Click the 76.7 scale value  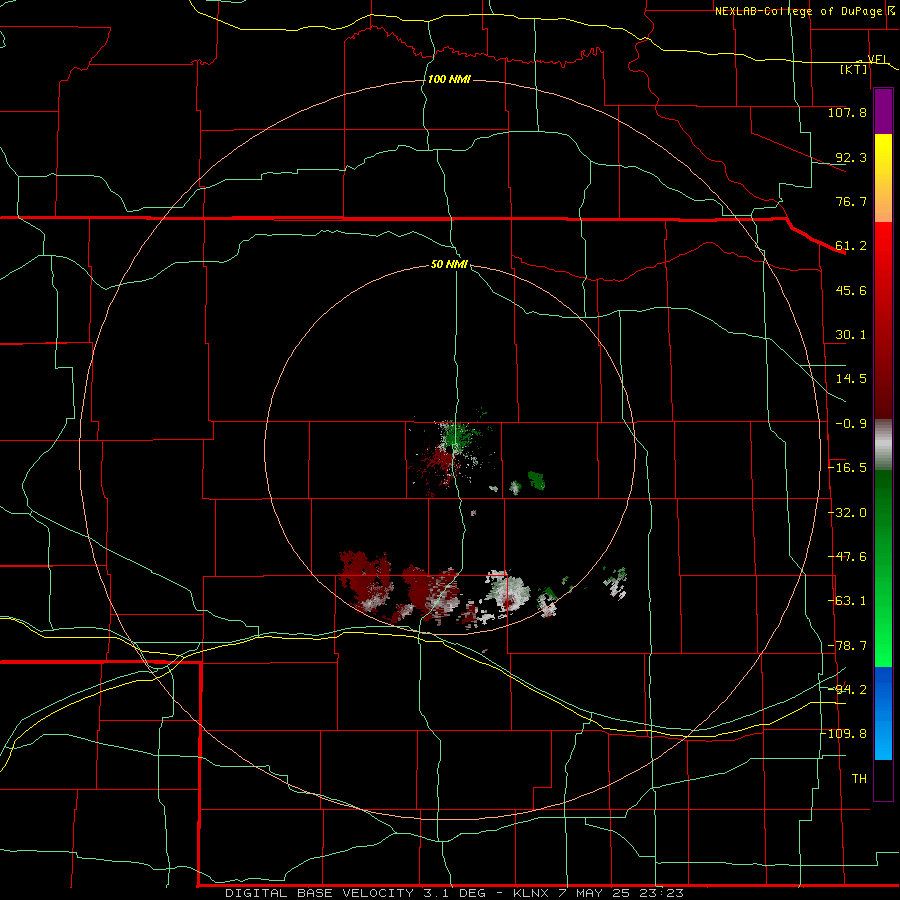click(851, 201)
